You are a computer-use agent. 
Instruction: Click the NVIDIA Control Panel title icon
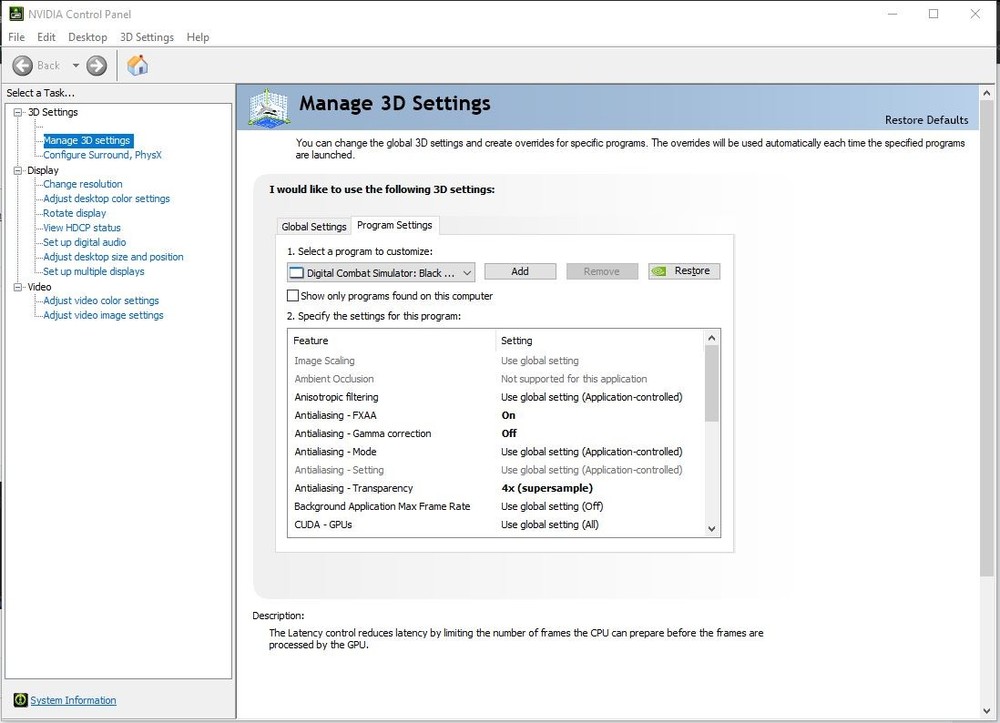[16, 13]
